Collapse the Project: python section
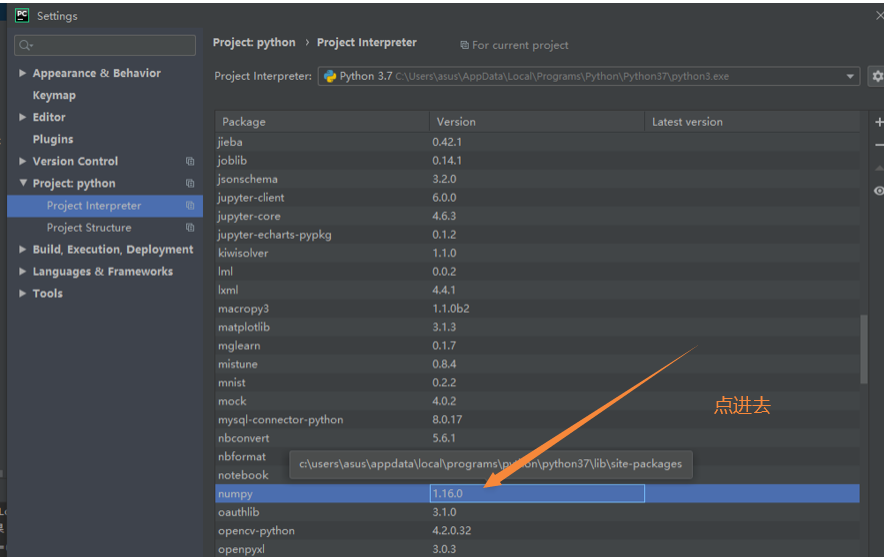Image resolution: width=884 pixels, height=557 pixels. click(x=23, y=183)
